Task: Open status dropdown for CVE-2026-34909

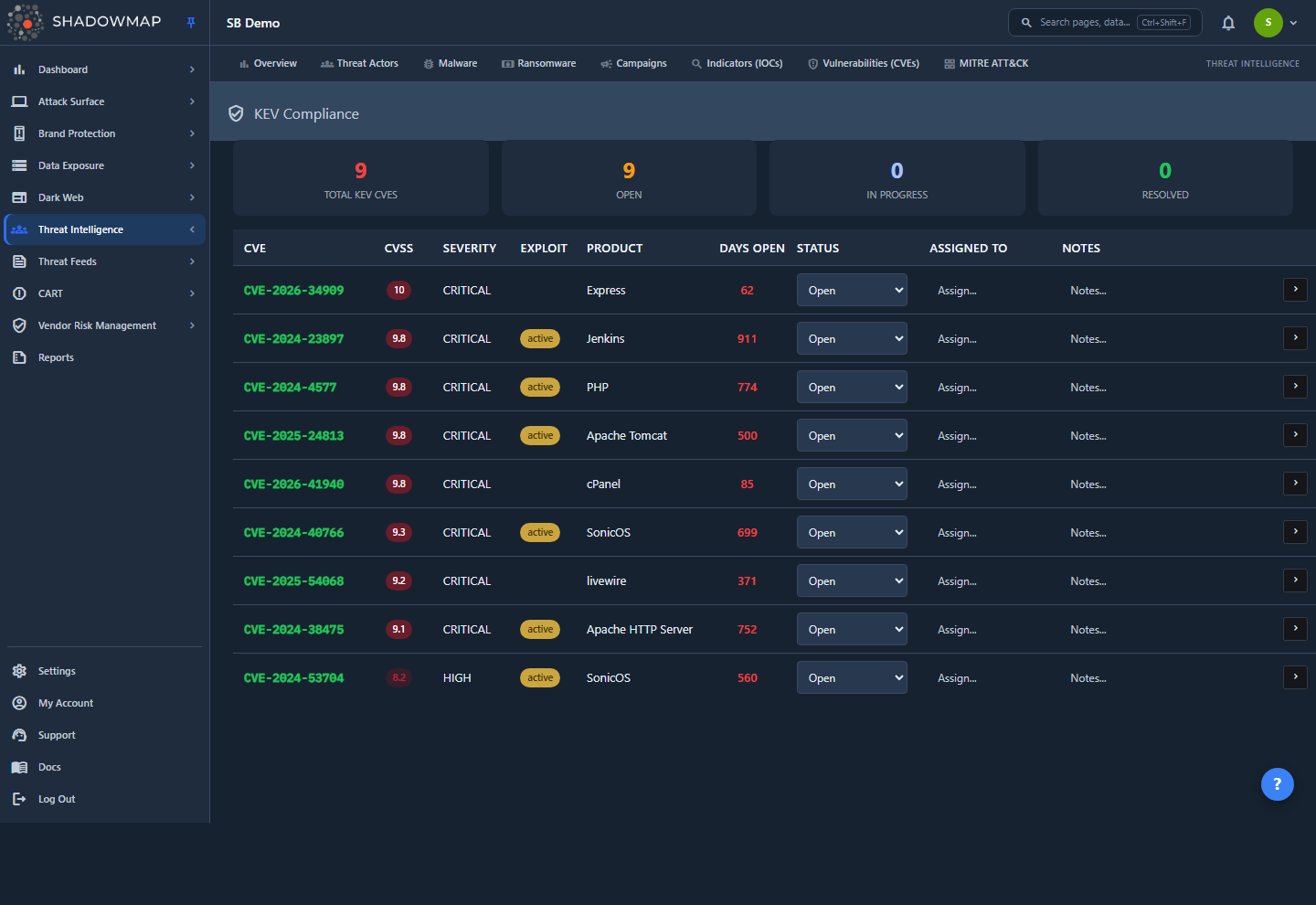Action: [x=852, y=290]
